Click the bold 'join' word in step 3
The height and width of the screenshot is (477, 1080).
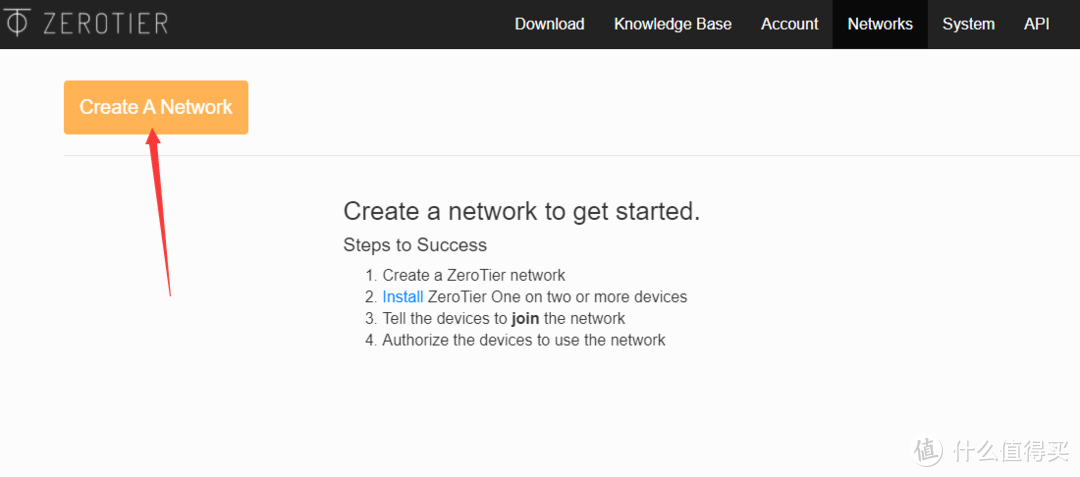point(525,318)
